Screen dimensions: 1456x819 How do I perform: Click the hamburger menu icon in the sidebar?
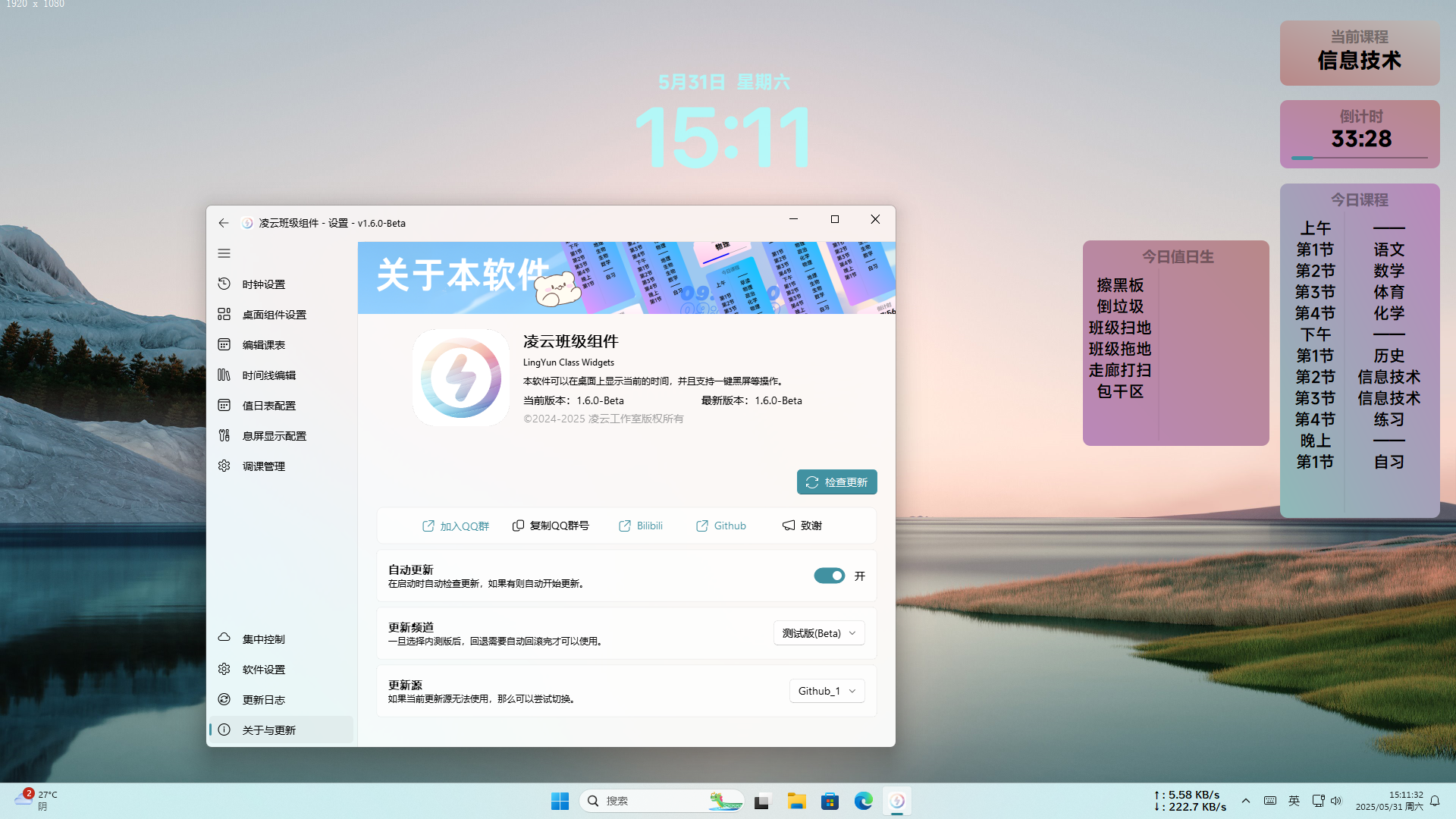tap(224, 253)
